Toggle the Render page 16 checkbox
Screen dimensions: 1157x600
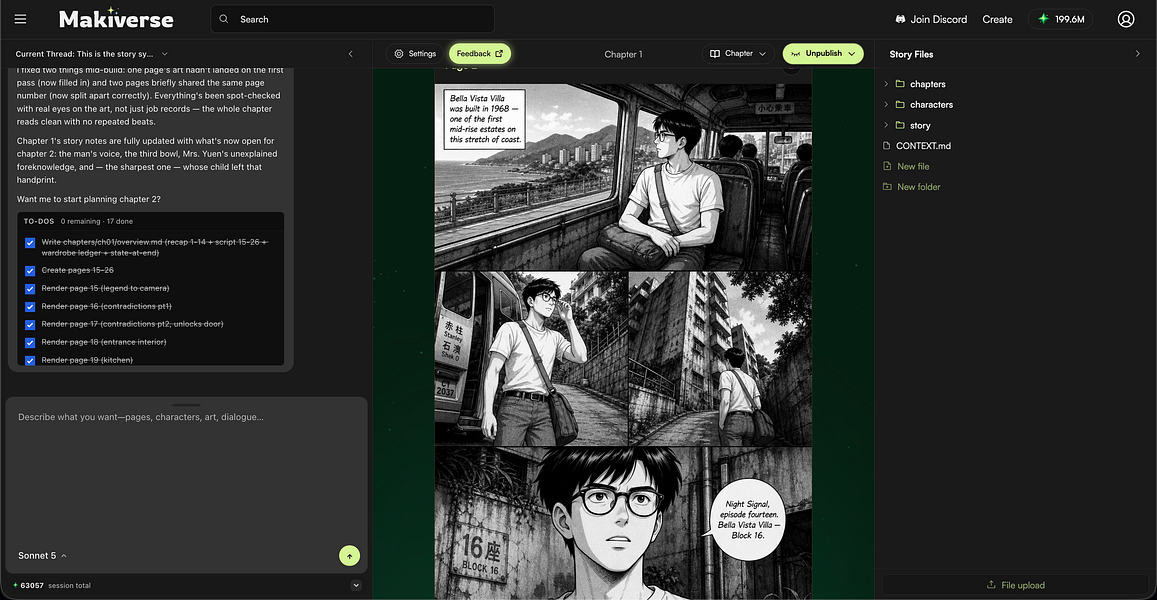[30, 307]
